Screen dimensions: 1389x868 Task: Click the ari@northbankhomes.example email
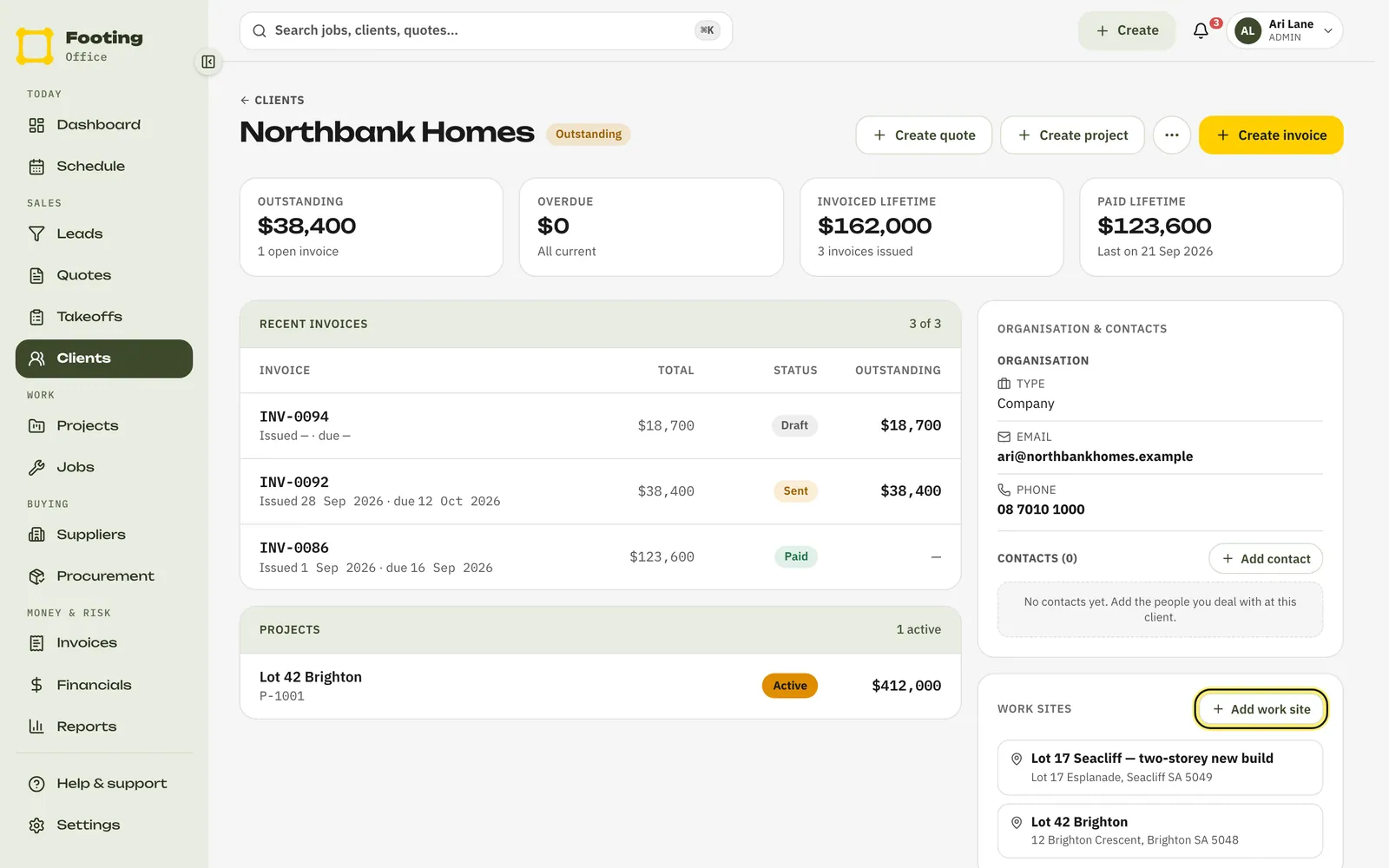click(1095, 457)
